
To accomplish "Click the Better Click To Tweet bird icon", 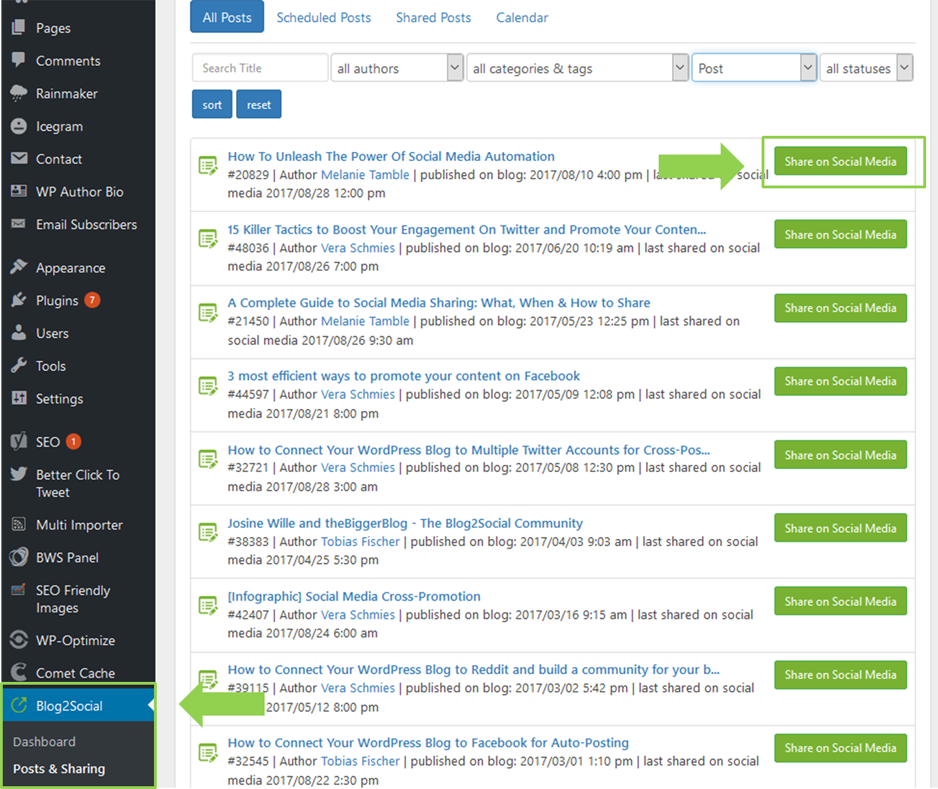I will point(19,474).
